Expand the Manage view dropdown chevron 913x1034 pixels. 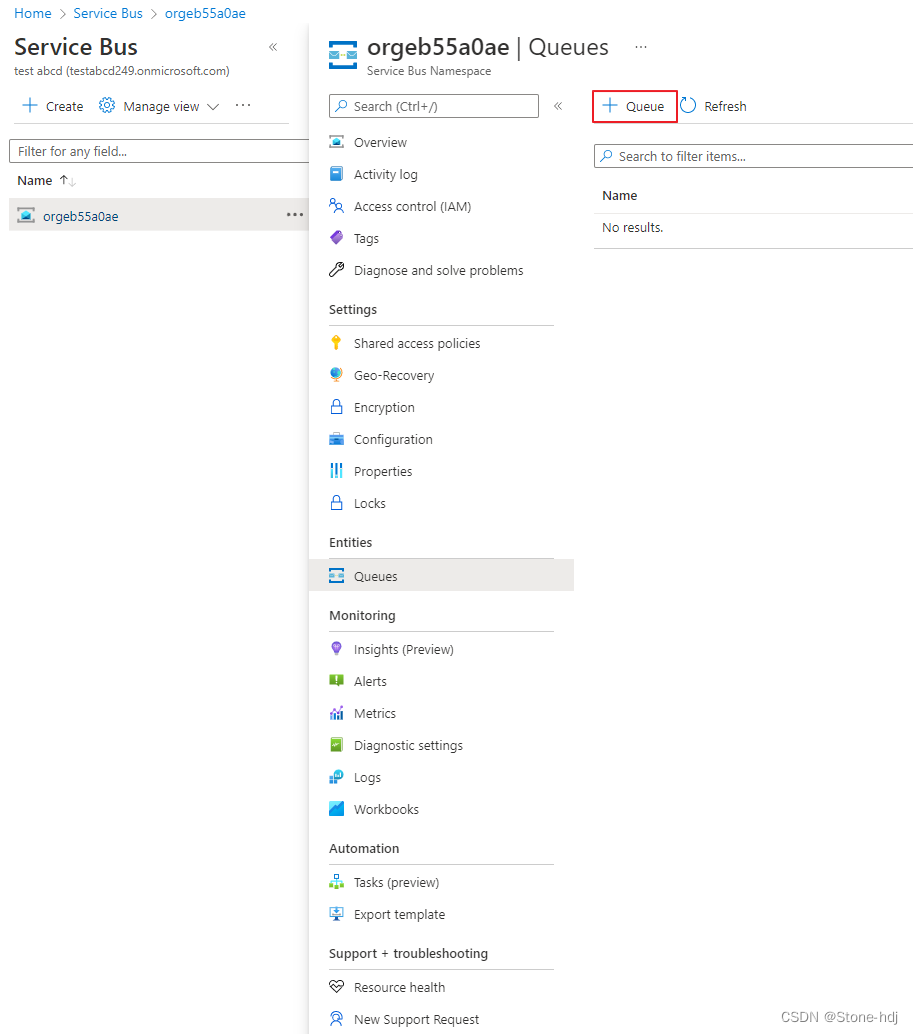213,107
